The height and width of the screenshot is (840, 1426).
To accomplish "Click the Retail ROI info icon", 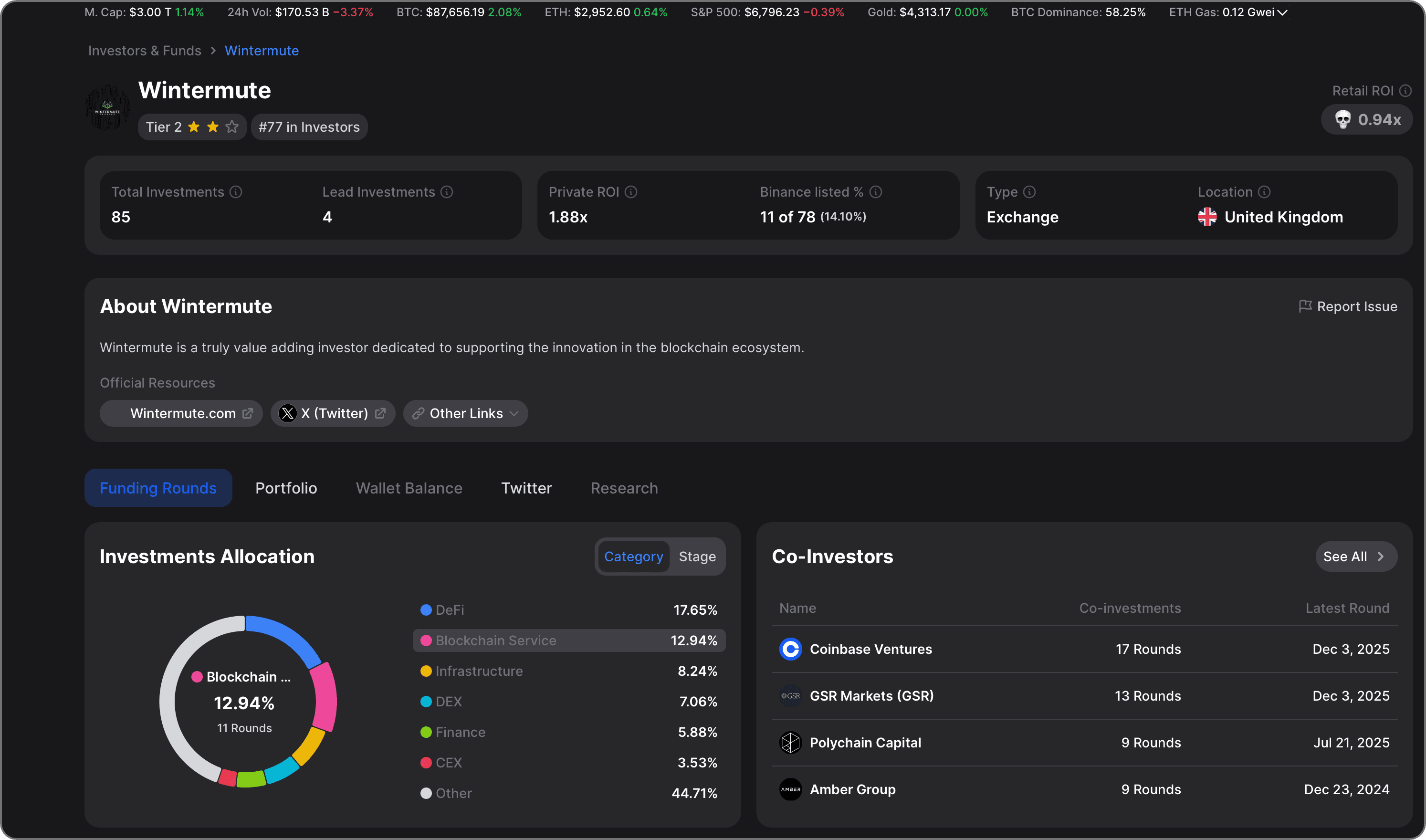I will click(x=1405, y=91).
